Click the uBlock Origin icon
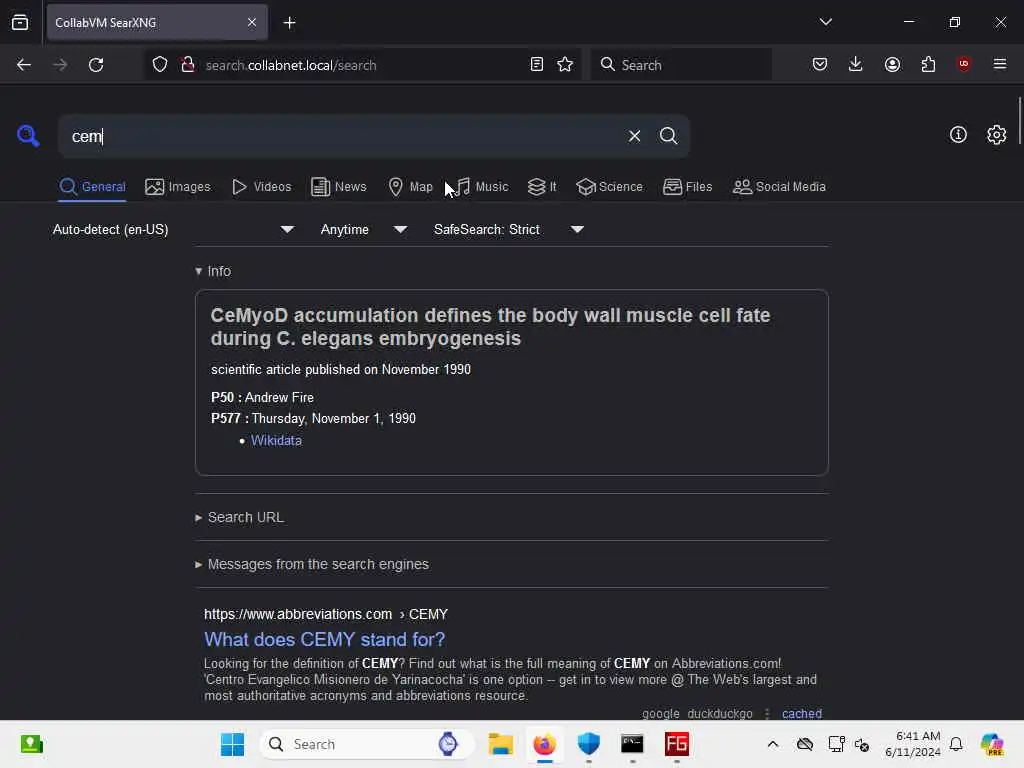This screenshot has width=1024, height=768. pos(963,64)
